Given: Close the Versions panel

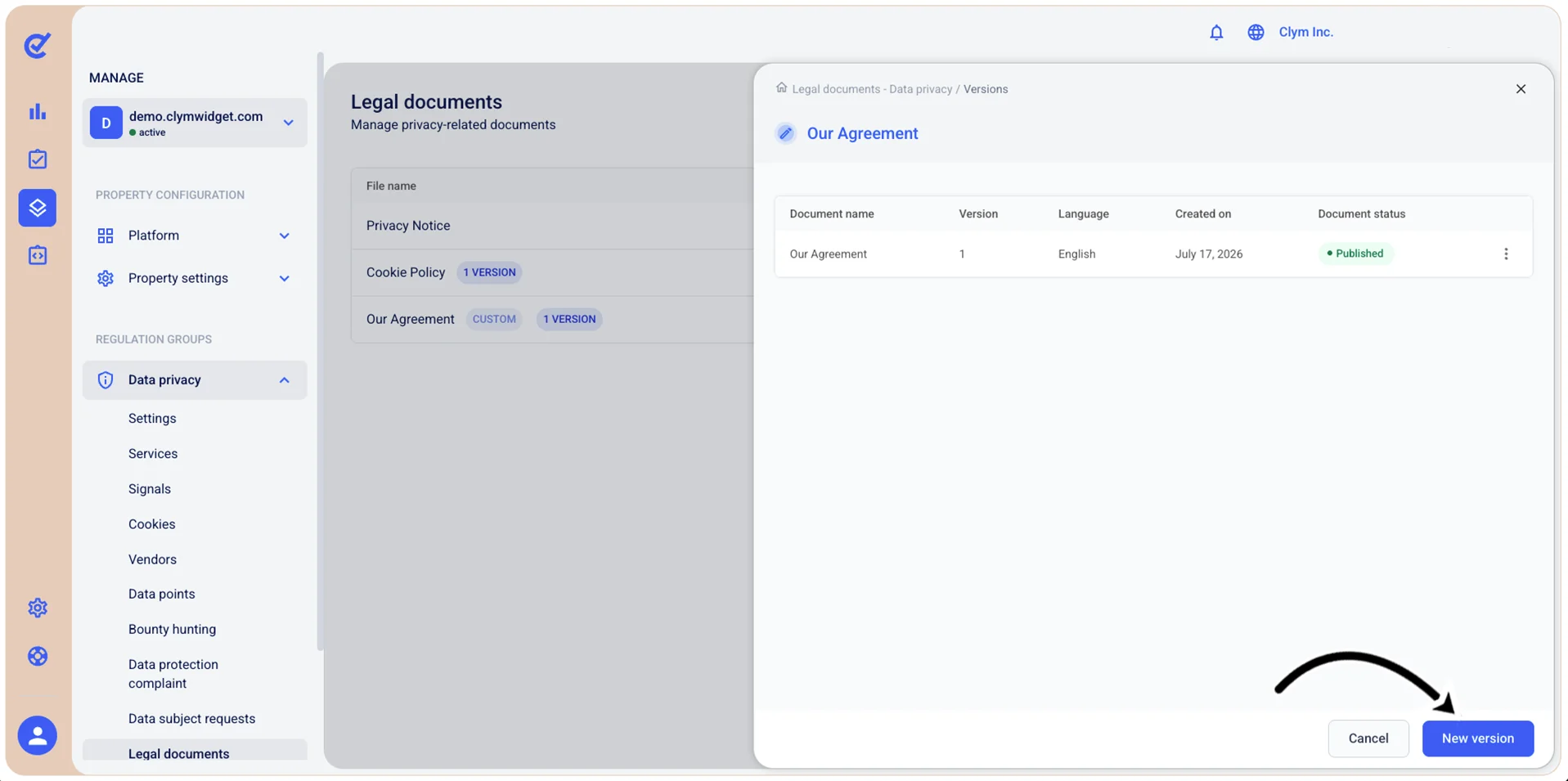Looking at the screenshot, I should coord(1521,89).
